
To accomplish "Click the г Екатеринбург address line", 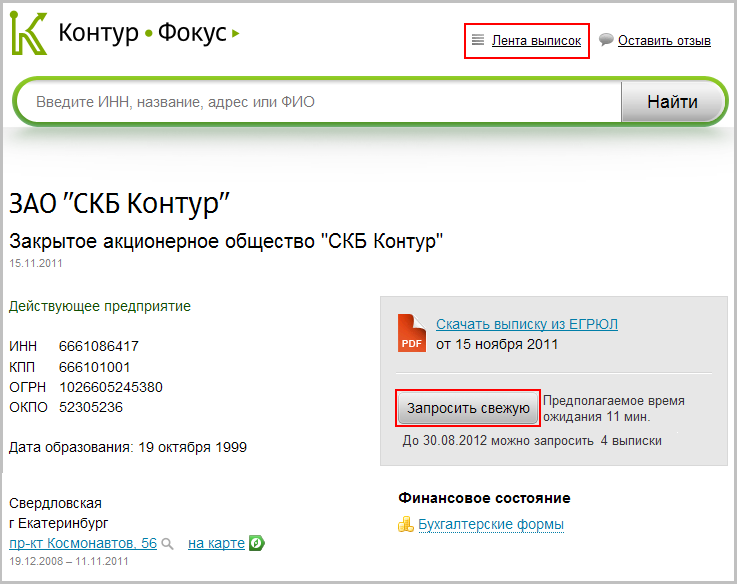I will (x=59, y=523).
